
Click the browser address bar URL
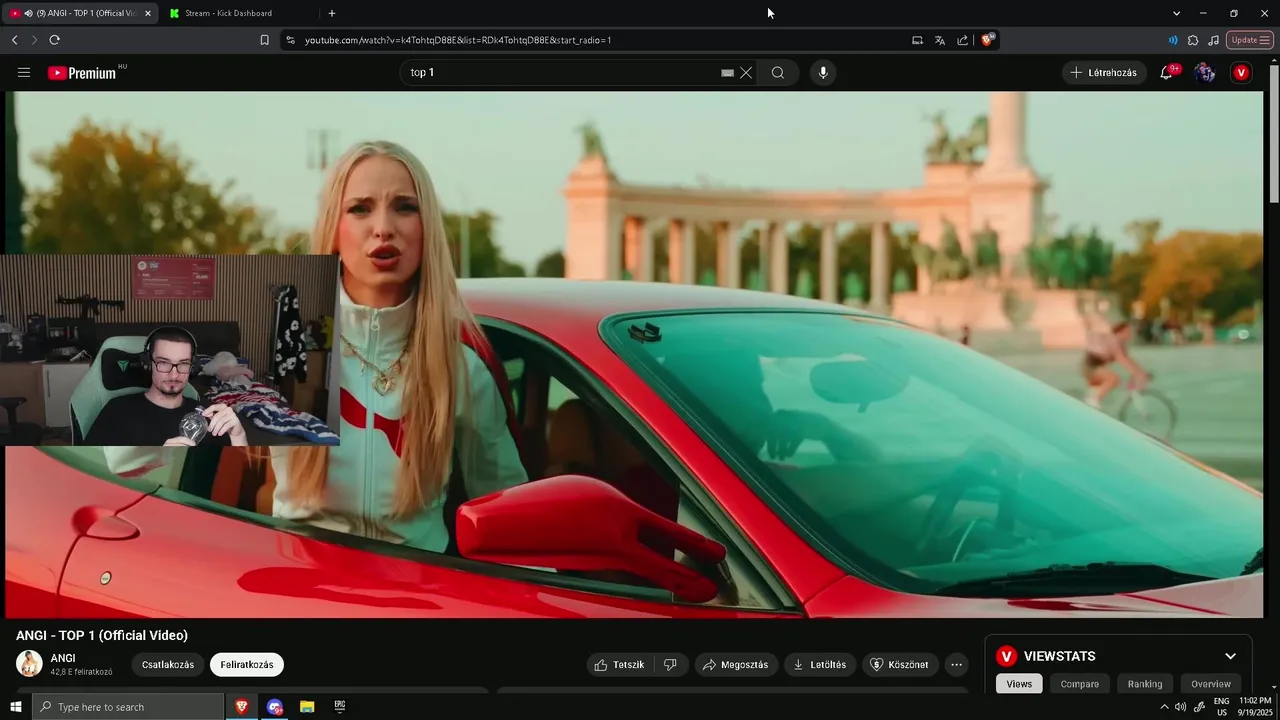tap(458, 40)
